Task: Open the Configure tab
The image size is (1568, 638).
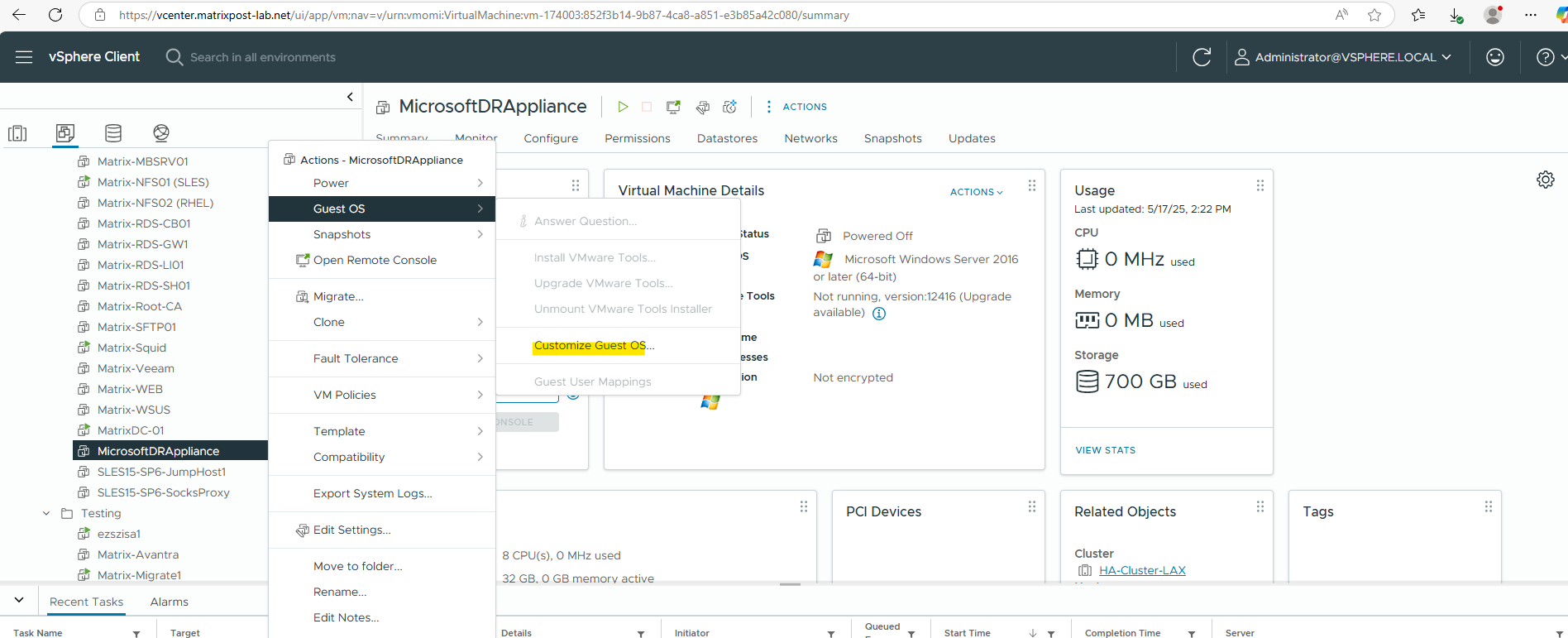Action: (551, 138)
